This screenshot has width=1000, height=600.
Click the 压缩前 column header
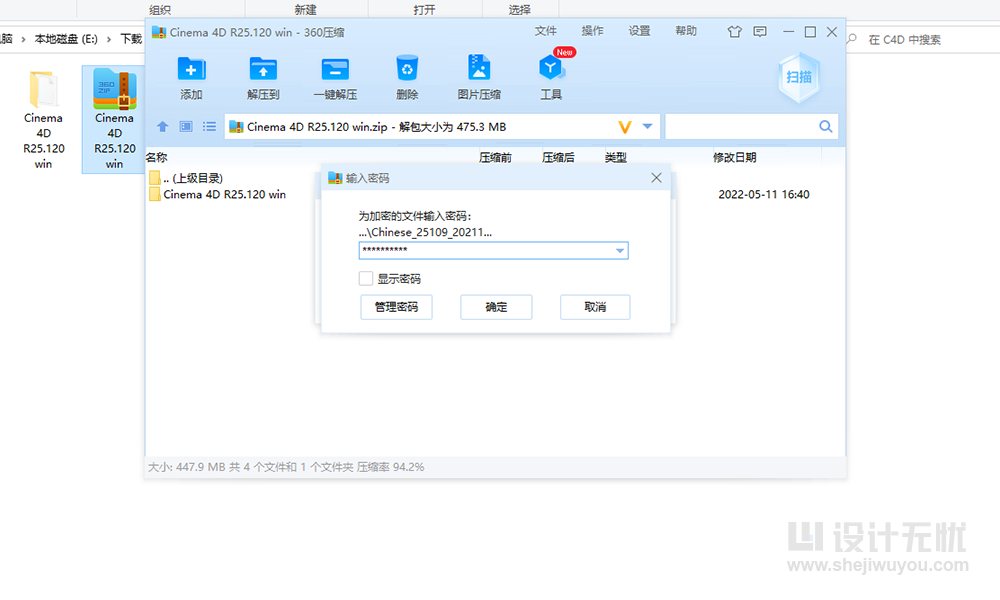[496, 157]
